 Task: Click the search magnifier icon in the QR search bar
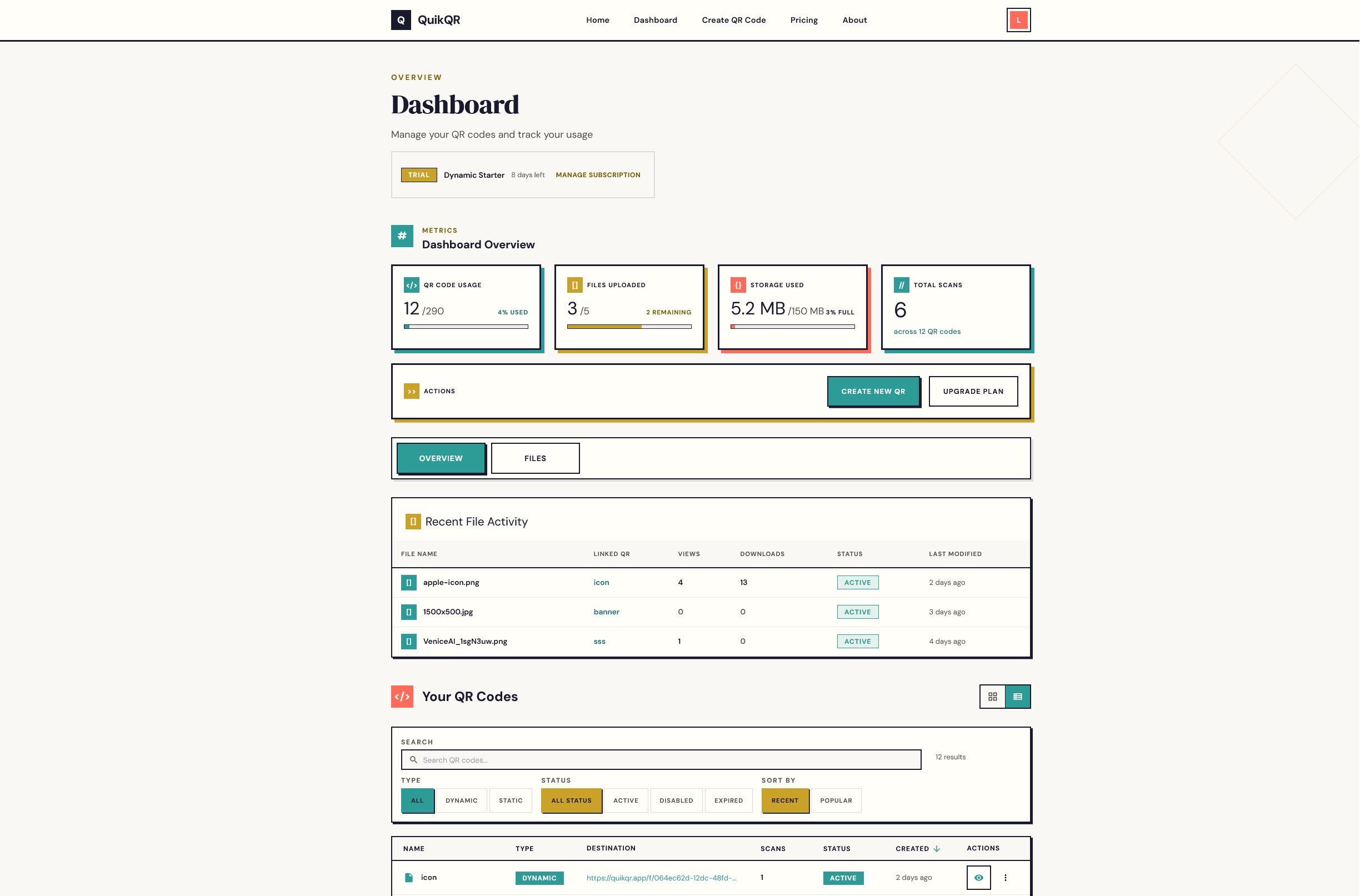coord(413,759)
